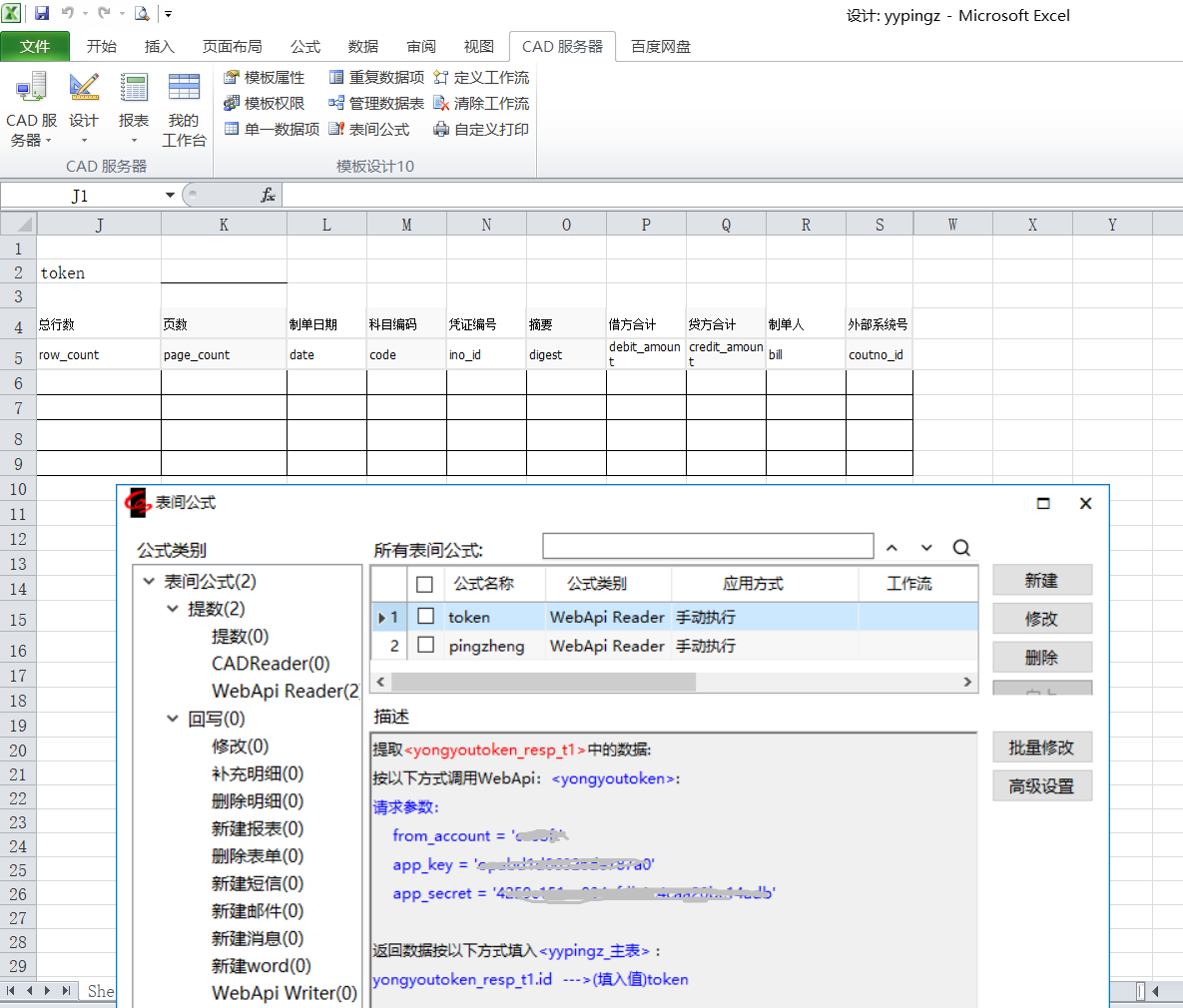Click the 模板属性 ribbon icon
Screen dimensions: 1183x1008
coord(233,78)
